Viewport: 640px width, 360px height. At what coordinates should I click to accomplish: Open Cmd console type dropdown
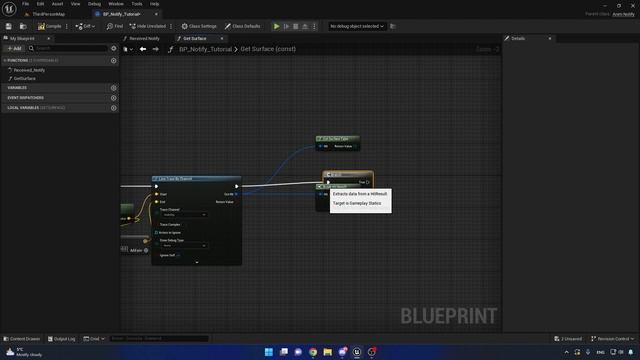[94, 339]
